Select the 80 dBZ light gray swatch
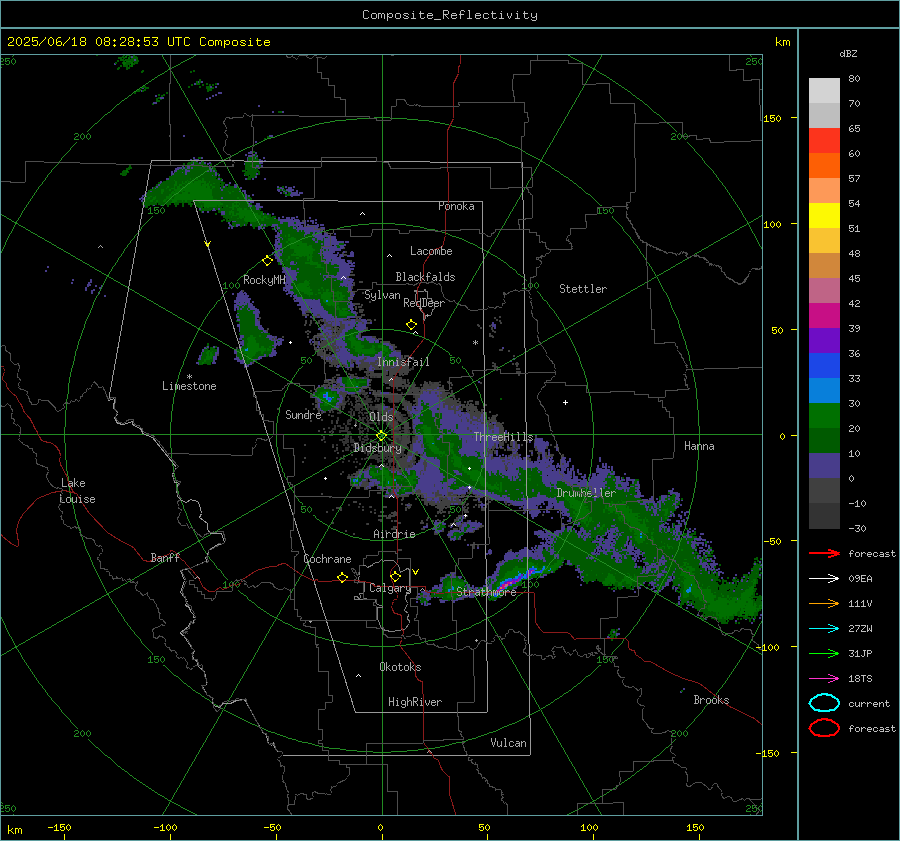 point(824,90)
